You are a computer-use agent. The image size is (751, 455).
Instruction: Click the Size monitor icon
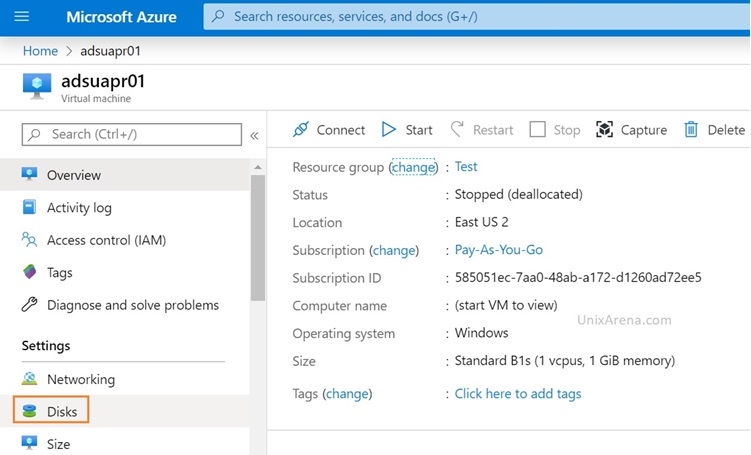[x=29, y=443]
